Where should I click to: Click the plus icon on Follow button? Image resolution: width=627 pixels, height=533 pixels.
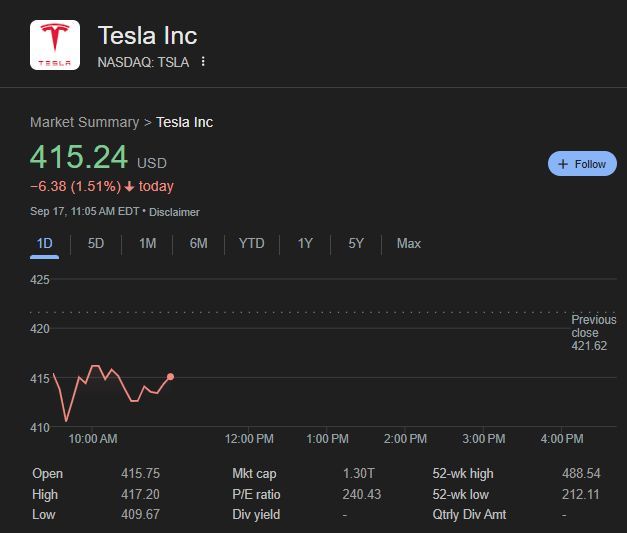[563, 164]
